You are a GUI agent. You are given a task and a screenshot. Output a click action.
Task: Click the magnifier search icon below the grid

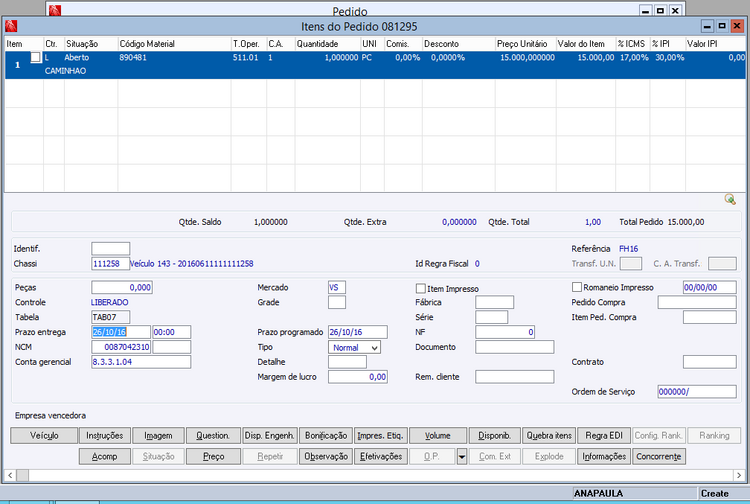(730, 200)
